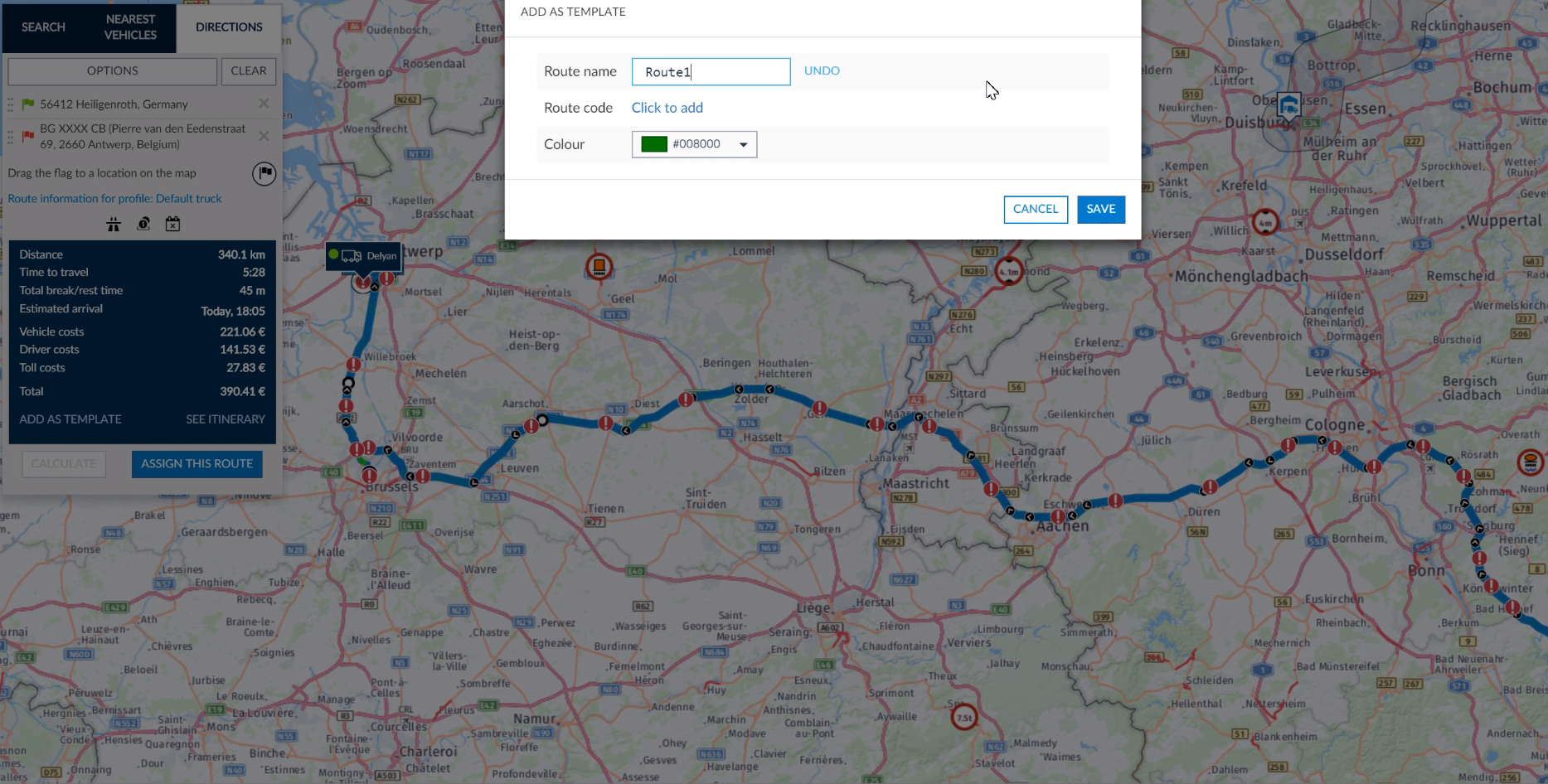This screenshot has width=1548, height=784.
Task: Select the Directions tab
Action: 229,27
